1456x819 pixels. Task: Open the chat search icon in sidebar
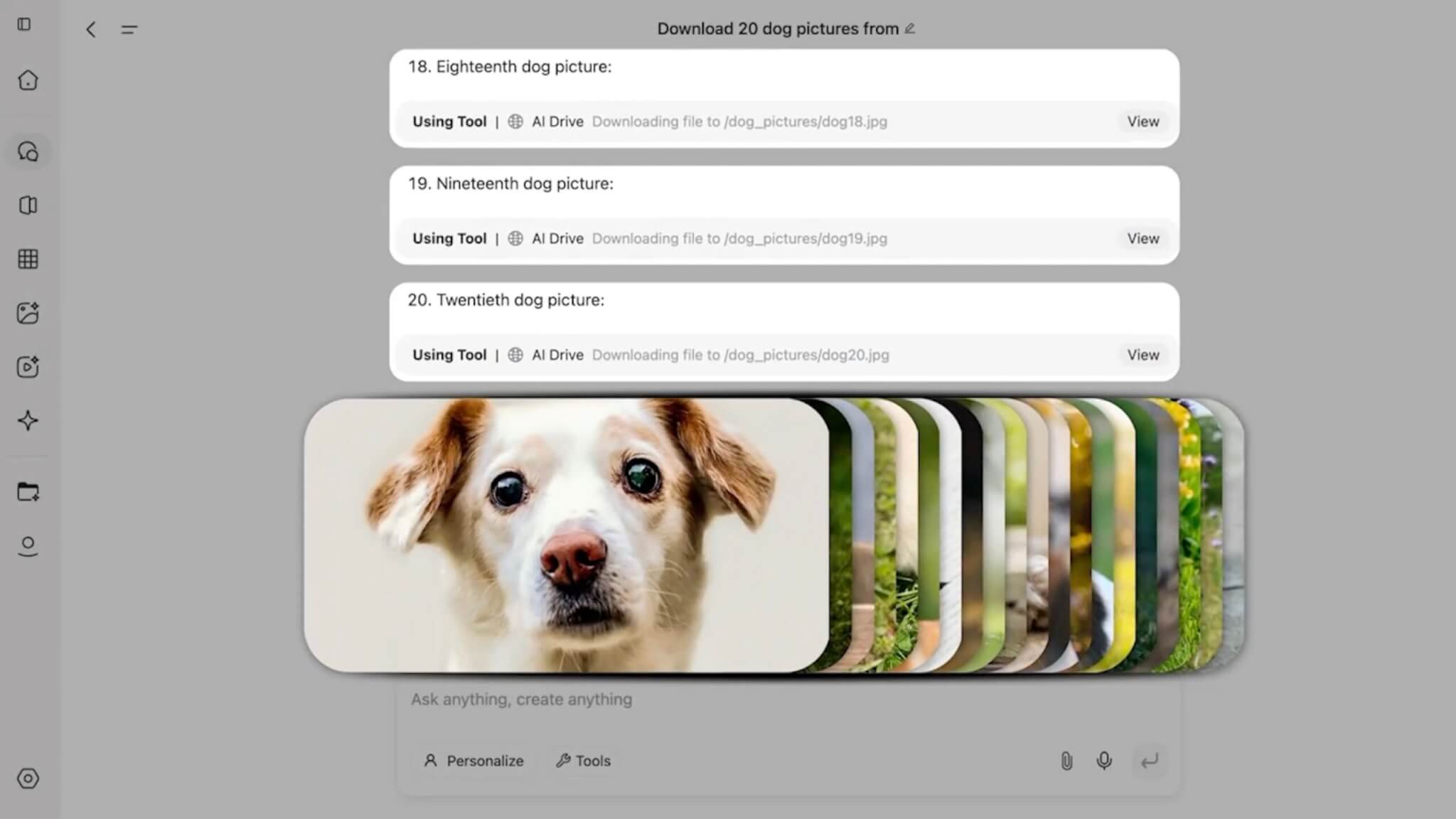point(28,151)
